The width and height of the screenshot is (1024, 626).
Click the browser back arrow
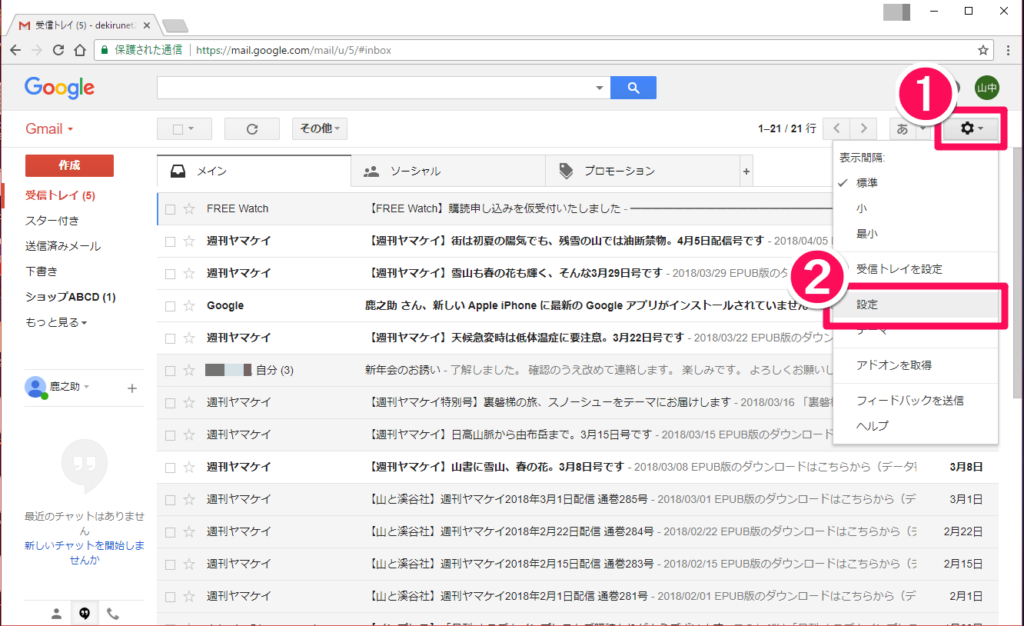pyautogui.click(x=16, y=50)
